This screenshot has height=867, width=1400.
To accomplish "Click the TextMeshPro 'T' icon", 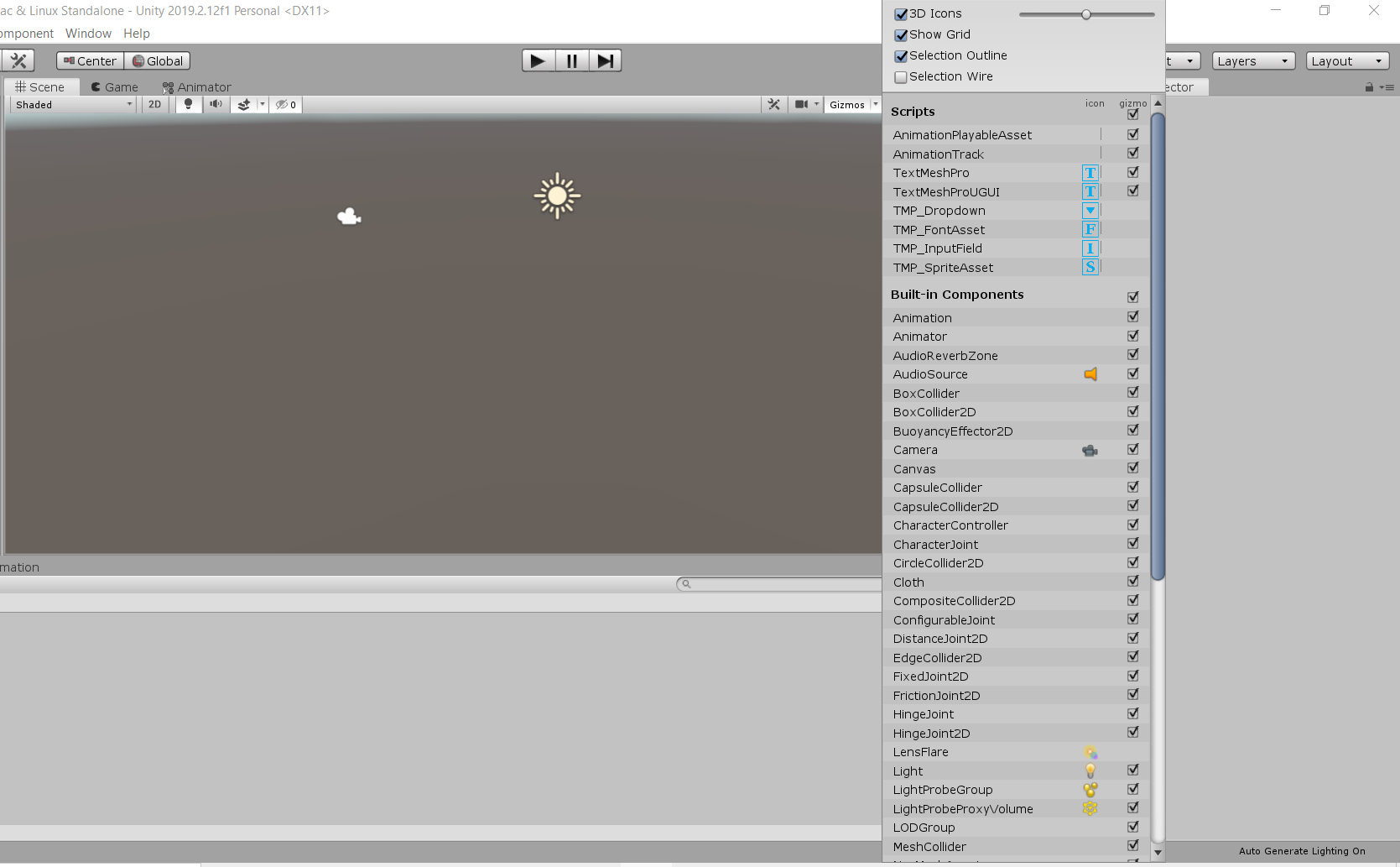I will (x=1090, y=172).
